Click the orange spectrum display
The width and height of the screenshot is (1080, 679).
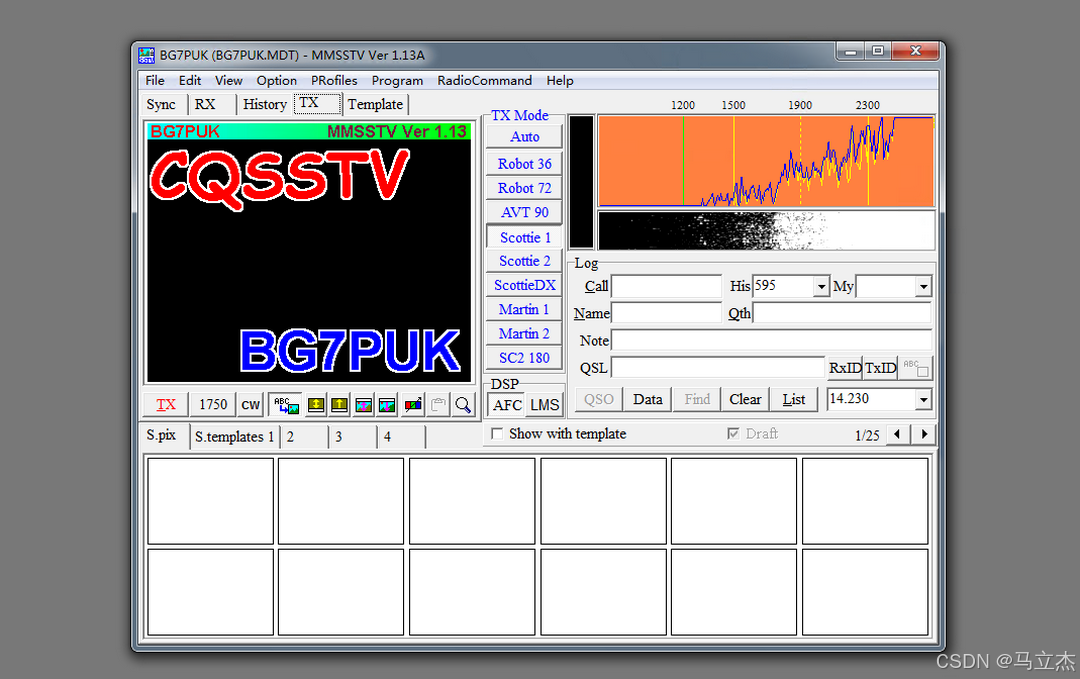tap(766, 161)
